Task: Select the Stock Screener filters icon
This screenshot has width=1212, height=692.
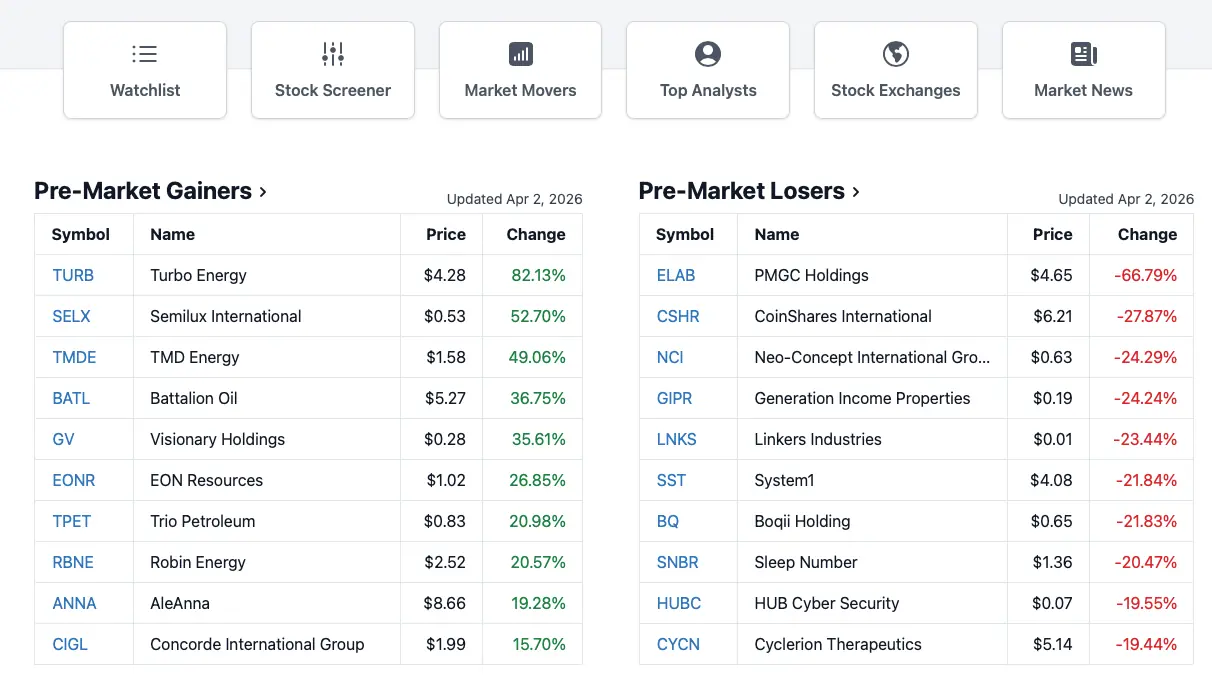Action: (332, 54)
